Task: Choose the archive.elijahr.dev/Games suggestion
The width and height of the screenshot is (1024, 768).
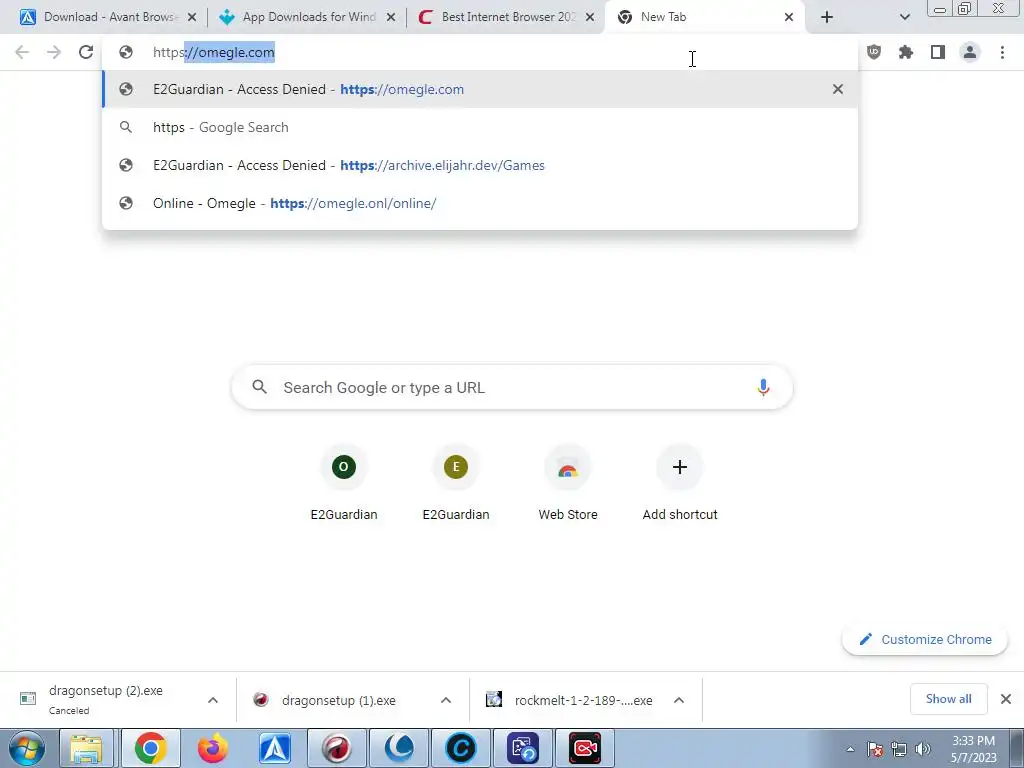Action: click(x=480, y=165)
